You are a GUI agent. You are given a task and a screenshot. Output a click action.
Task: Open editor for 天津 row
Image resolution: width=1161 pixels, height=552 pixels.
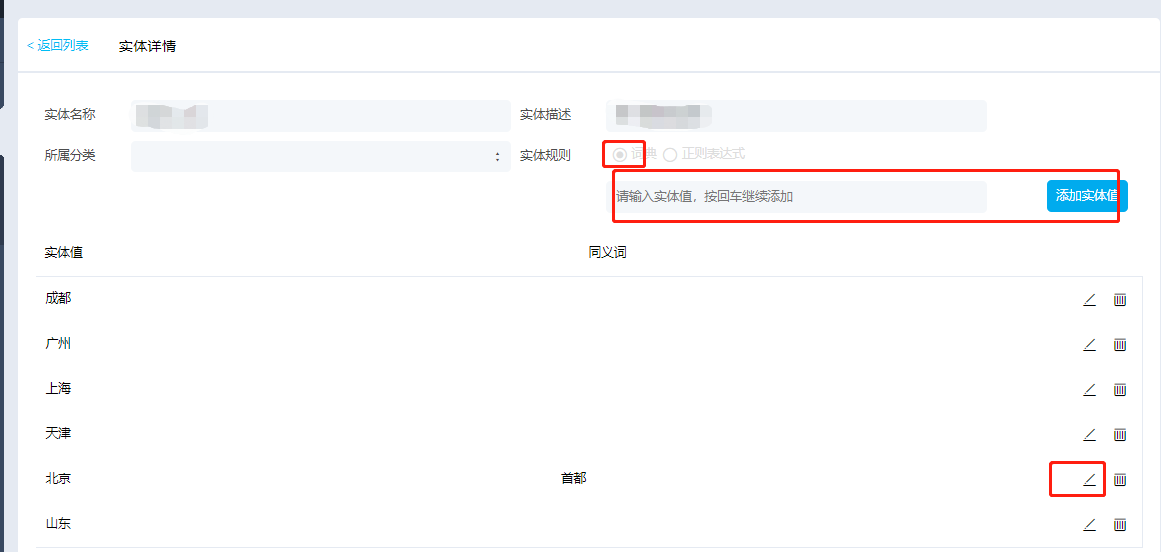pyautogui.click(x=1089, y=434)
